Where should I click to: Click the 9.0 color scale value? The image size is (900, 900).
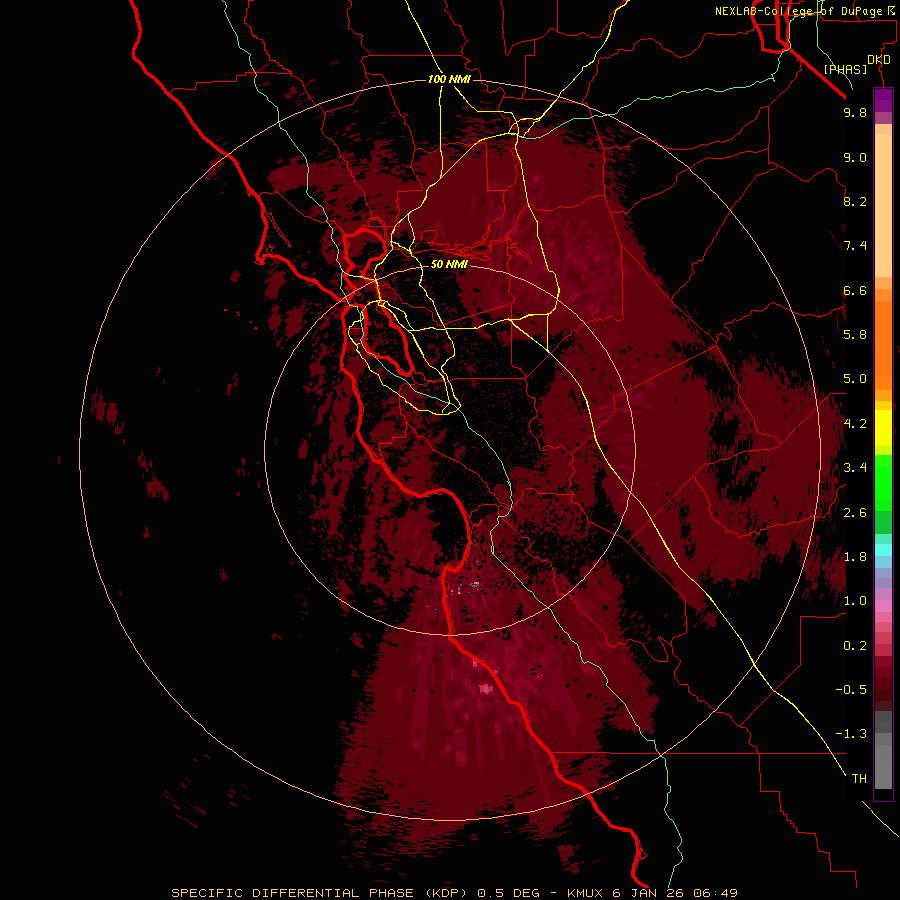point(855,157)
